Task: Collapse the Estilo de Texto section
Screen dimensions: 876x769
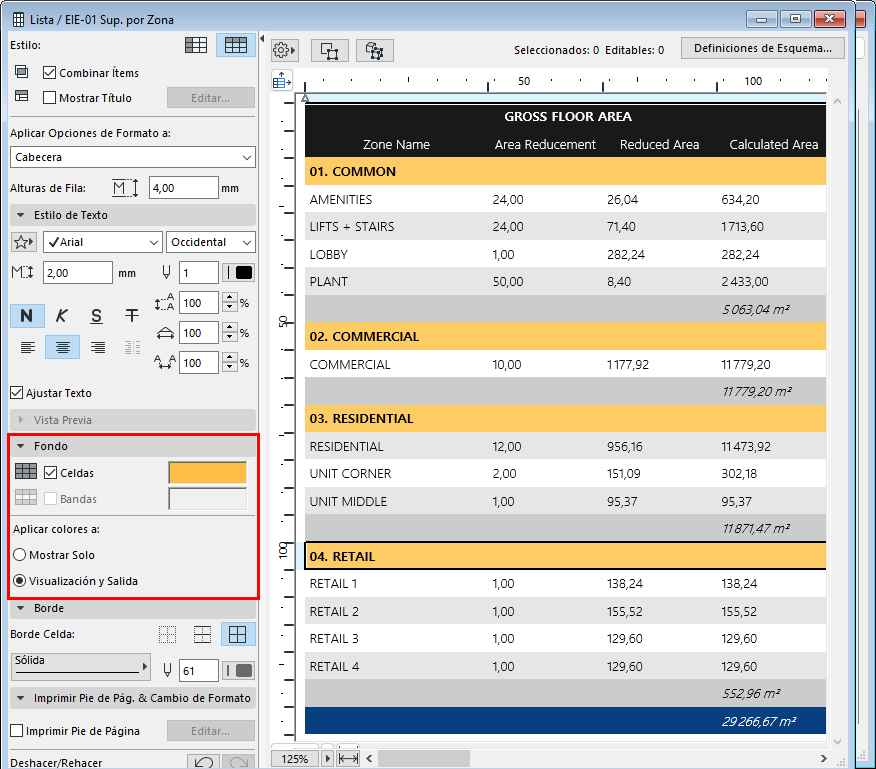Action: click(20, 215)
